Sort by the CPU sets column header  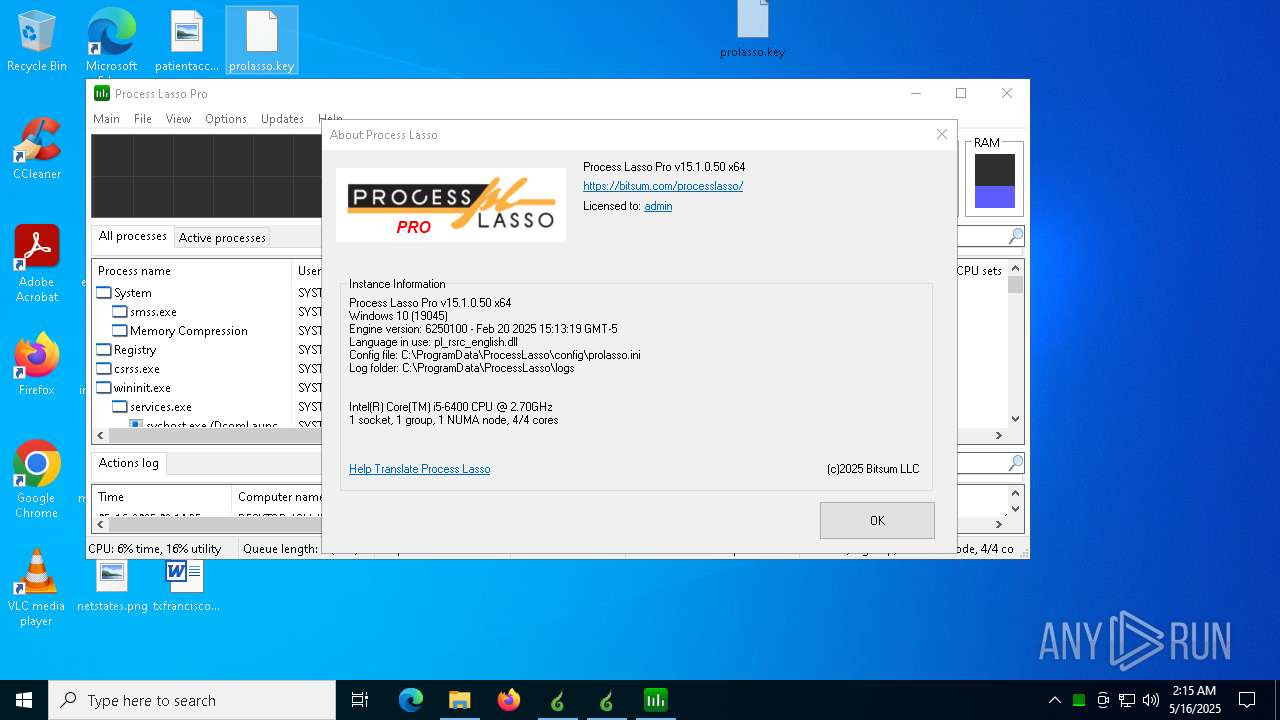pos(980,271)
